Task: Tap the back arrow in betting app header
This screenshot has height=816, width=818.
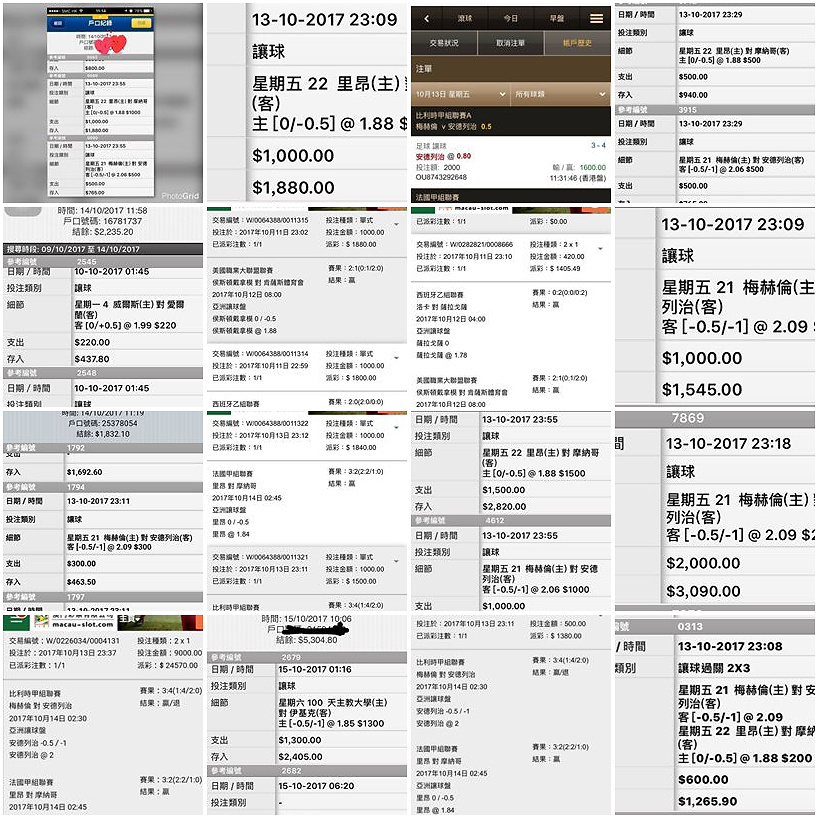Action: point(426,19)
